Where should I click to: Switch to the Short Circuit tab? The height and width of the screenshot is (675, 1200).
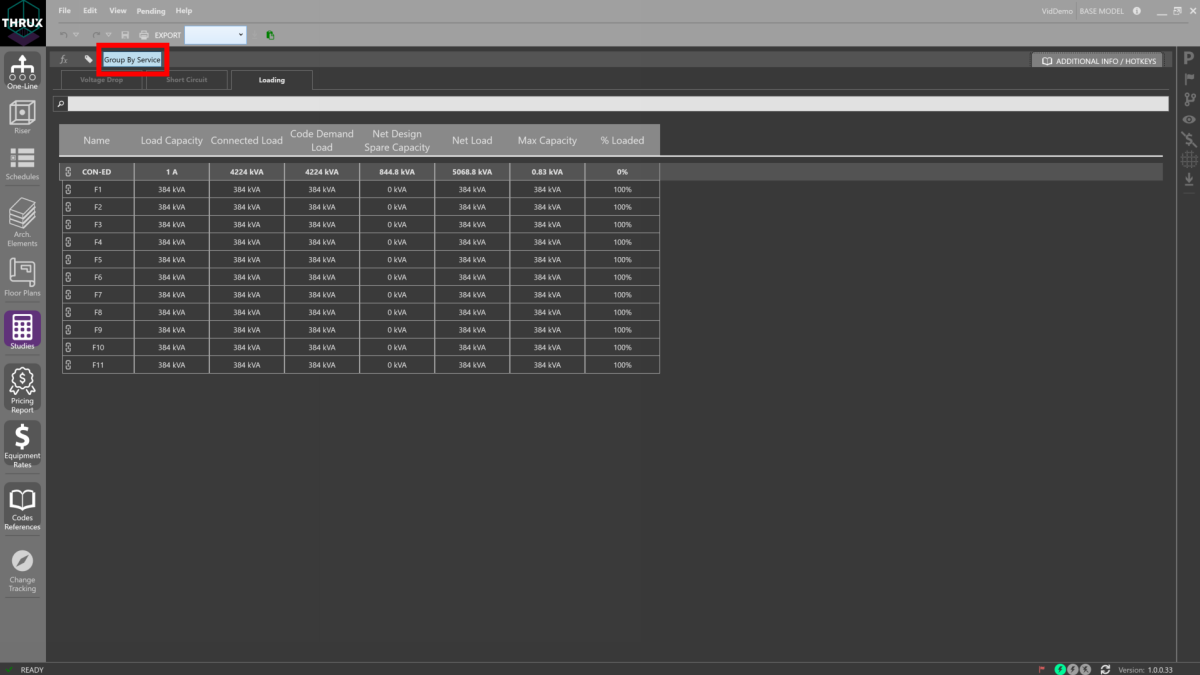[x=187, y=80]
